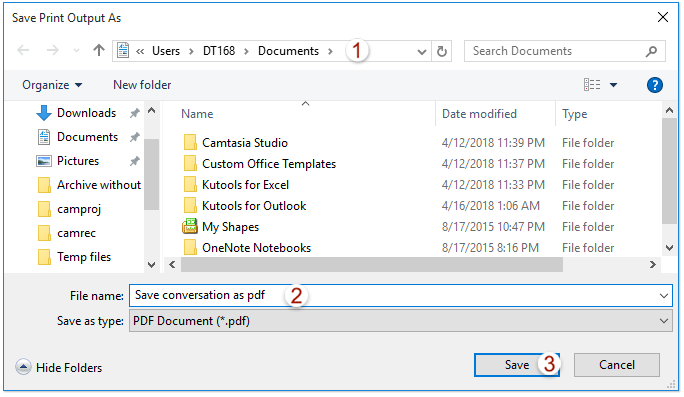Click into the File name text field
Screen dimensions: 684x397
(x=400, y=296)
